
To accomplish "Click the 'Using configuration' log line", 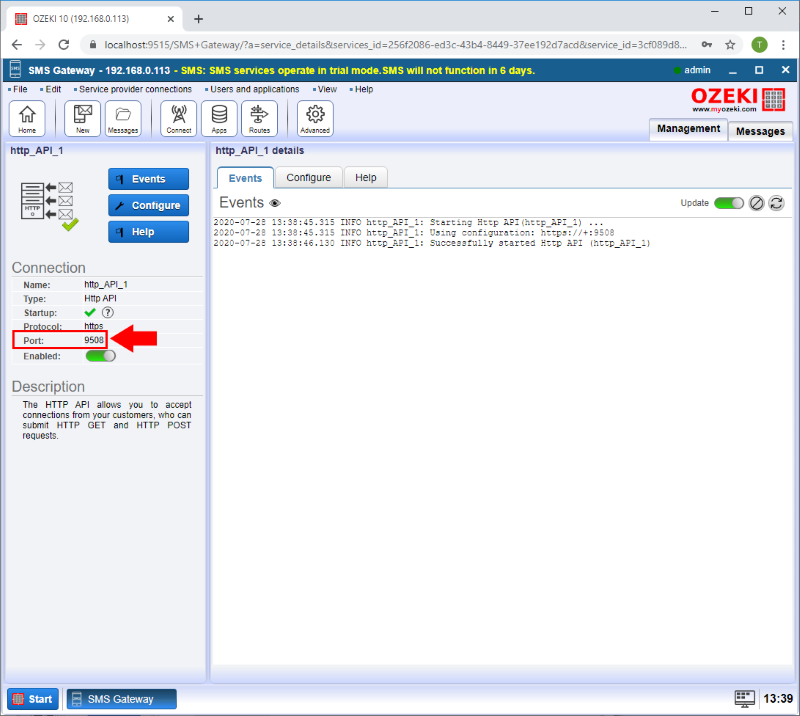I will pyautogui.click(x=414, y=233).
